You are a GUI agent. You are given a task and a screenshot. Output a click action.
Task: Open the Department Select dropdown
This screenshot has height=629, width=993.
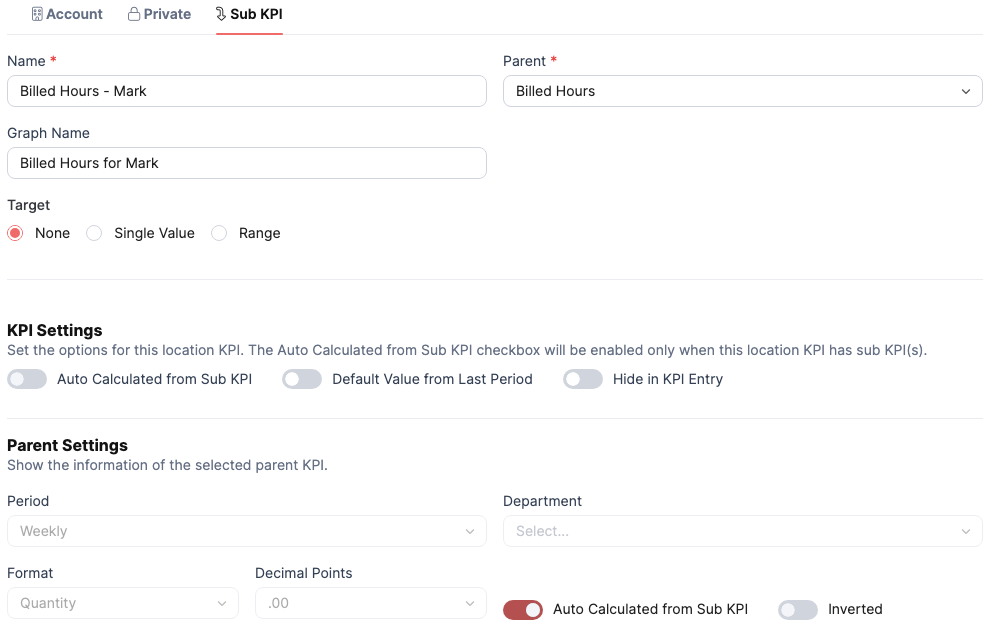click(742, 531)
